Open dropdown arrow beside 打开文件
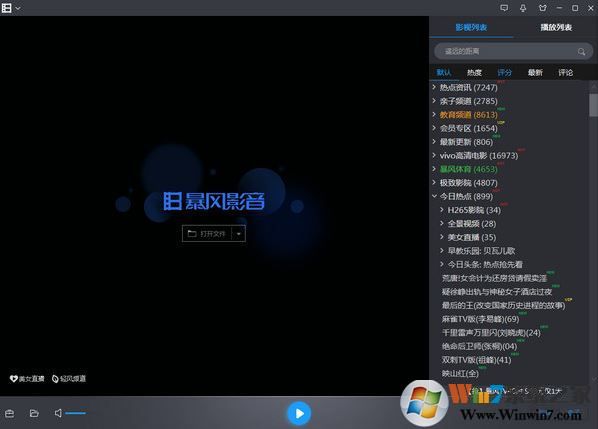The image size is (598, 429). point(239,233)
